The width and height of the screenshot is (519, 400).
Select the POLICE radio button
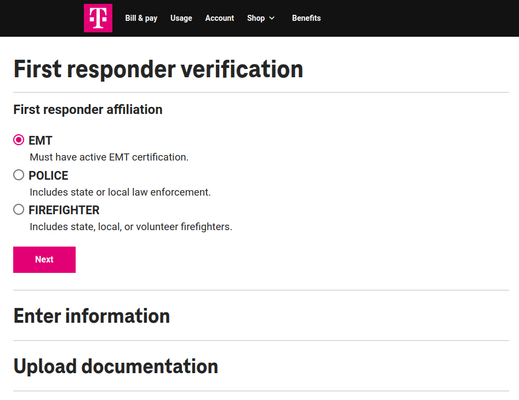pos(19,175)
